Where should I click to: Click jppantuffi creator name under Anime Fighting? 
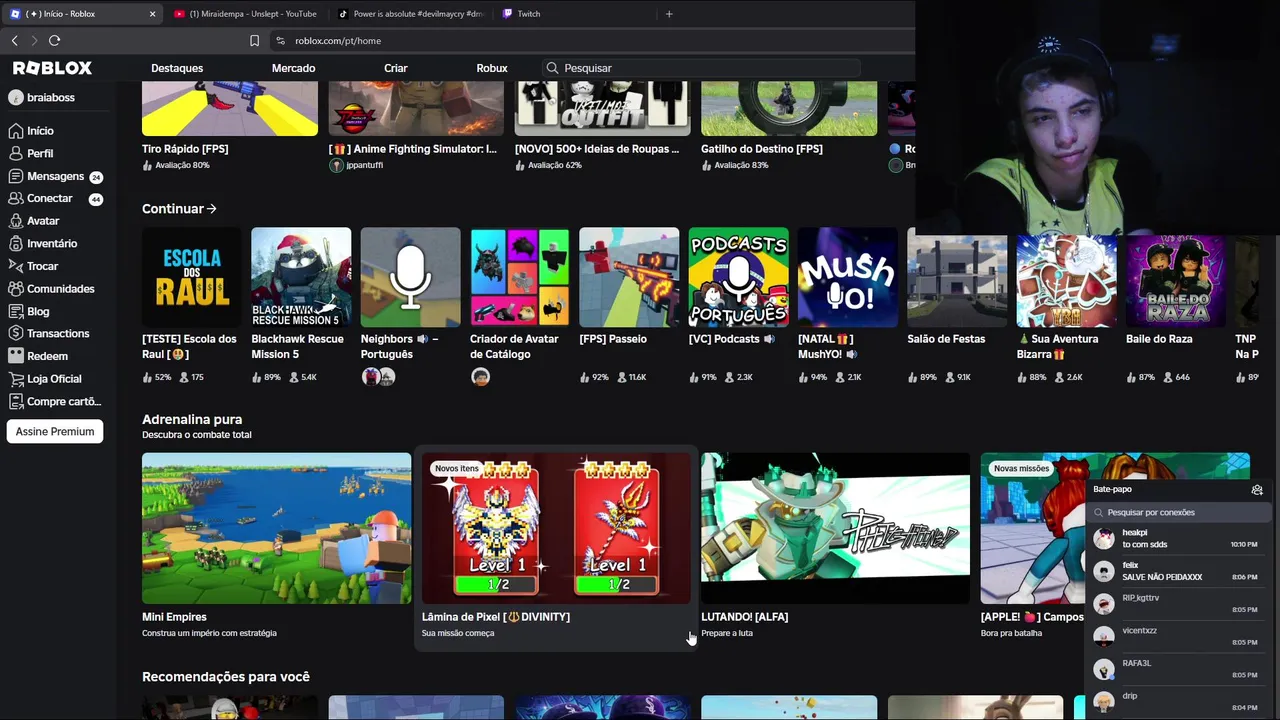coord(364,165)
